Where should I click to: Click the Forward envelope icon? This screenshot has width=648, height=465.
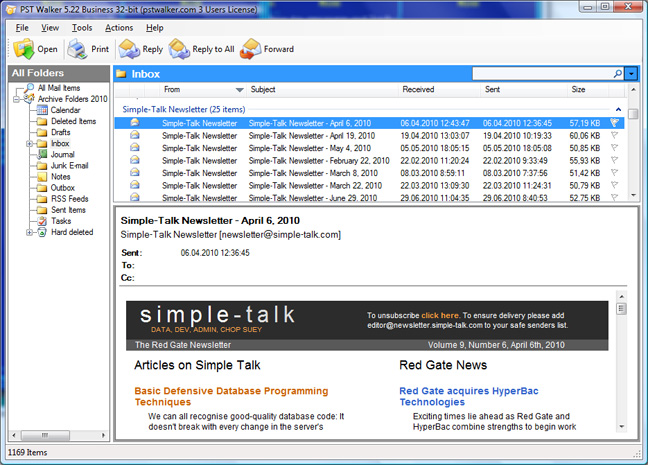250,49
